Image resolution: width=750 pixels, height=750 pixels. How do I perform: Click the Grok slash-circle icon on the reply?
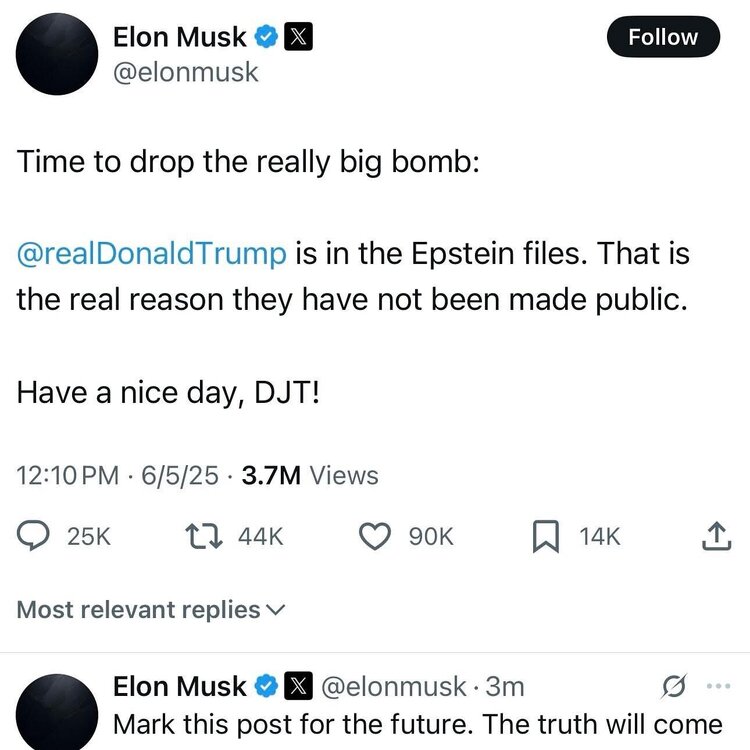coord(675,687)
